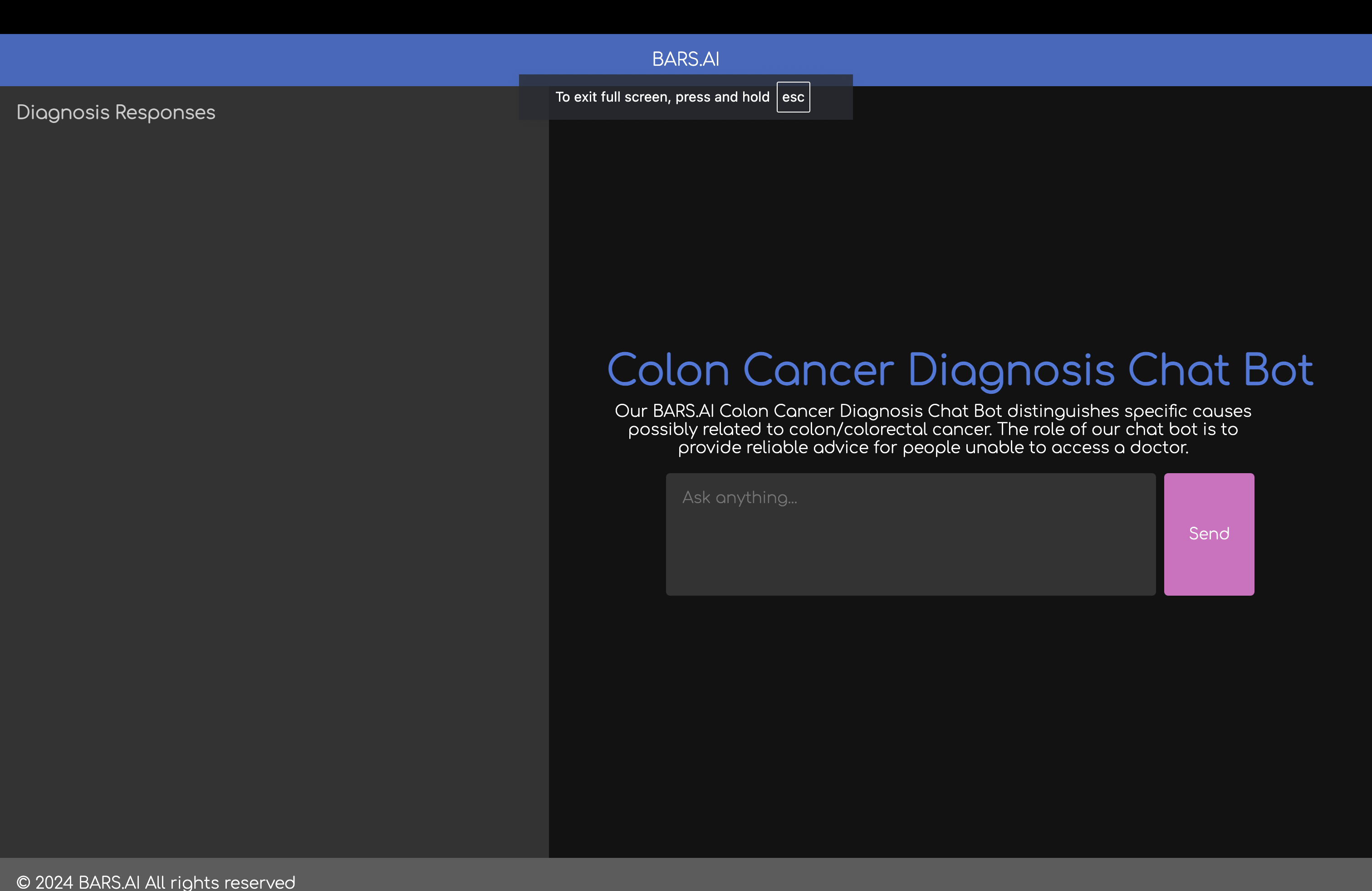The width and height of the screenshot is (1372, 891).
Task: Click the word 'Cancer' in large heading
Action: 818,369
